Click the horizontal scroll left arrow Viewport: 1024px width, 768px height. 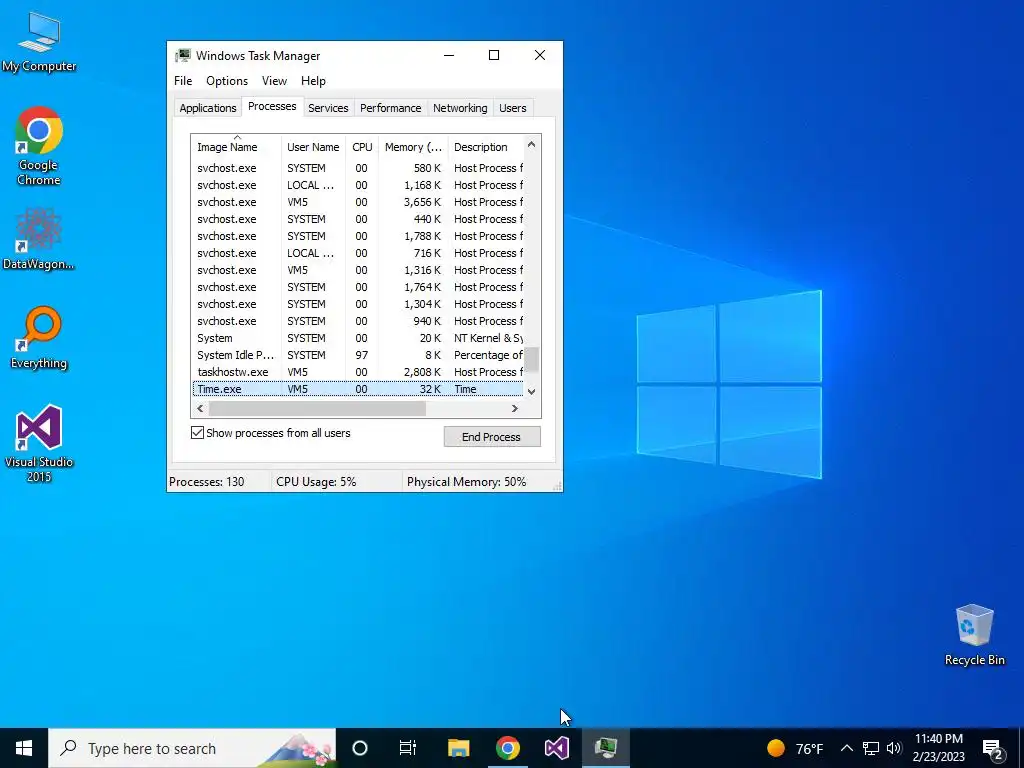[200, 409]
